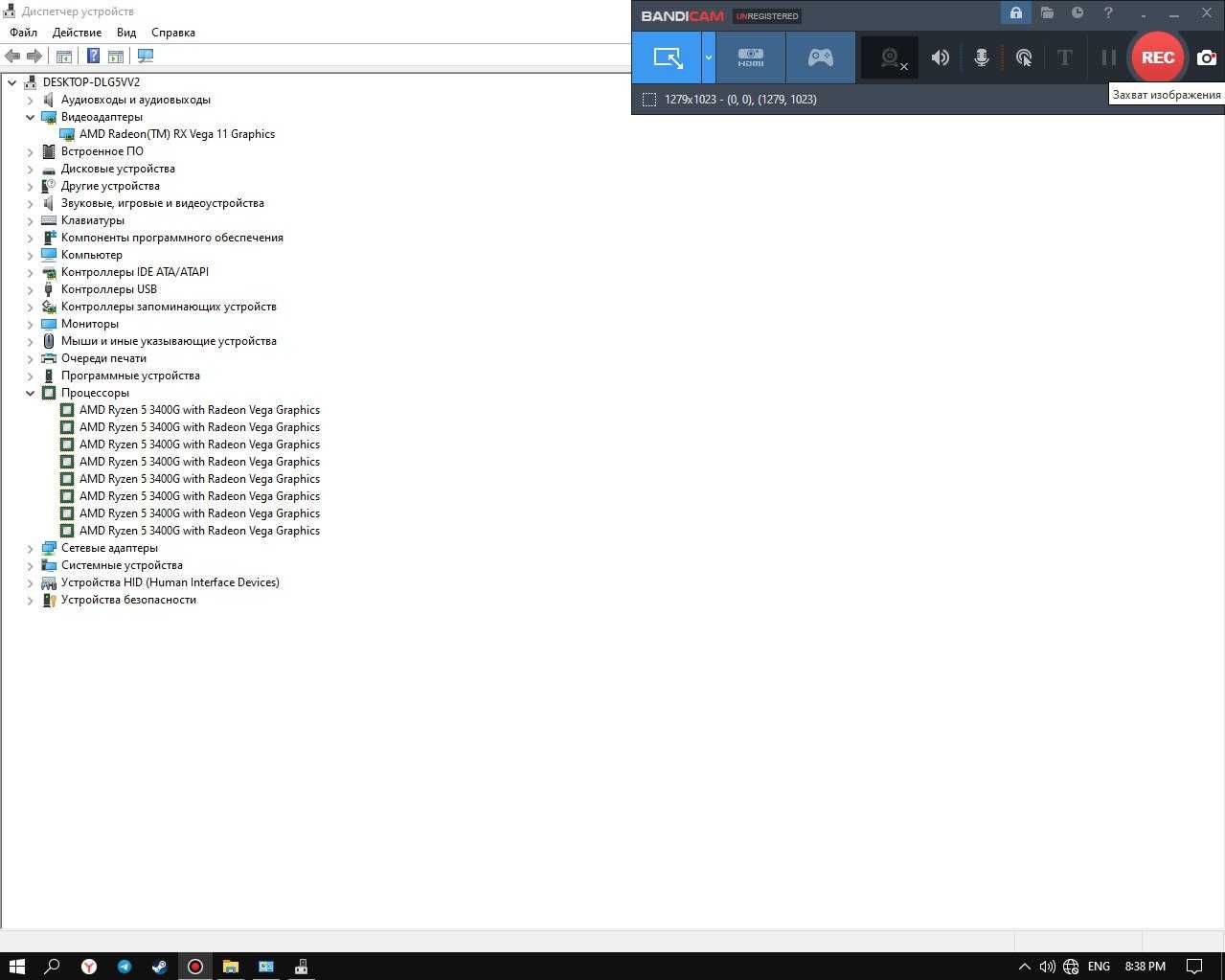
Task: Click the Forward arrow in Device Manager toolbar
Action: click(x=34, y=57)
